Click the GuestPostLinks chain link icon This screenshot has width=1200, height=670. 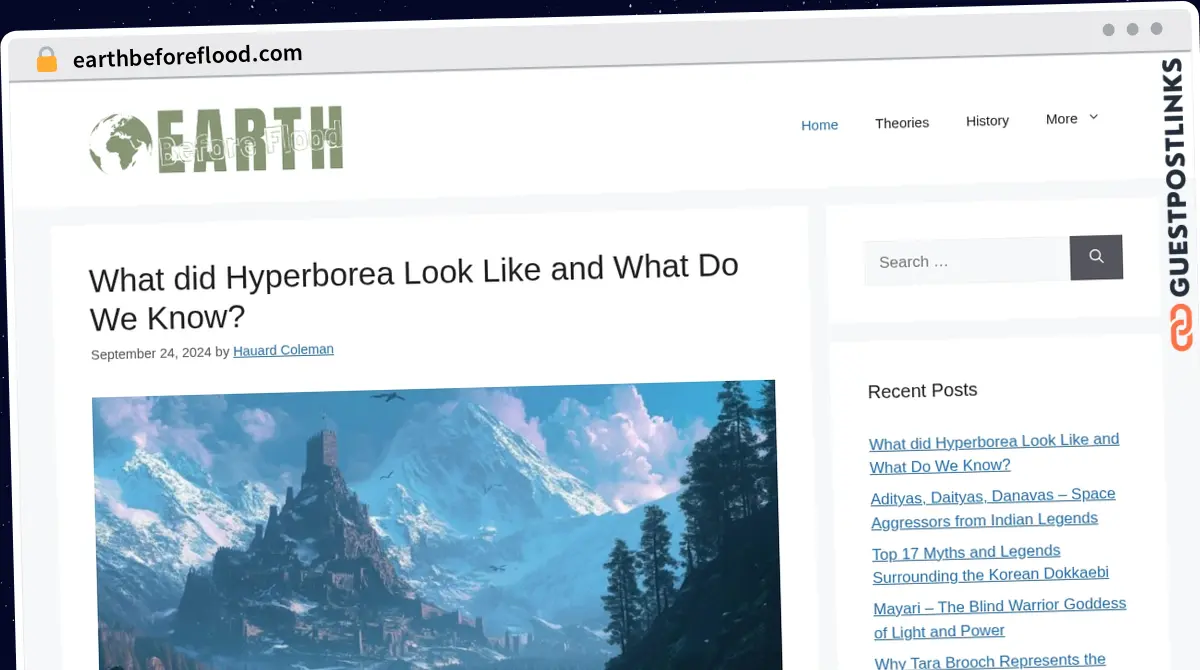click(1181, 328)
